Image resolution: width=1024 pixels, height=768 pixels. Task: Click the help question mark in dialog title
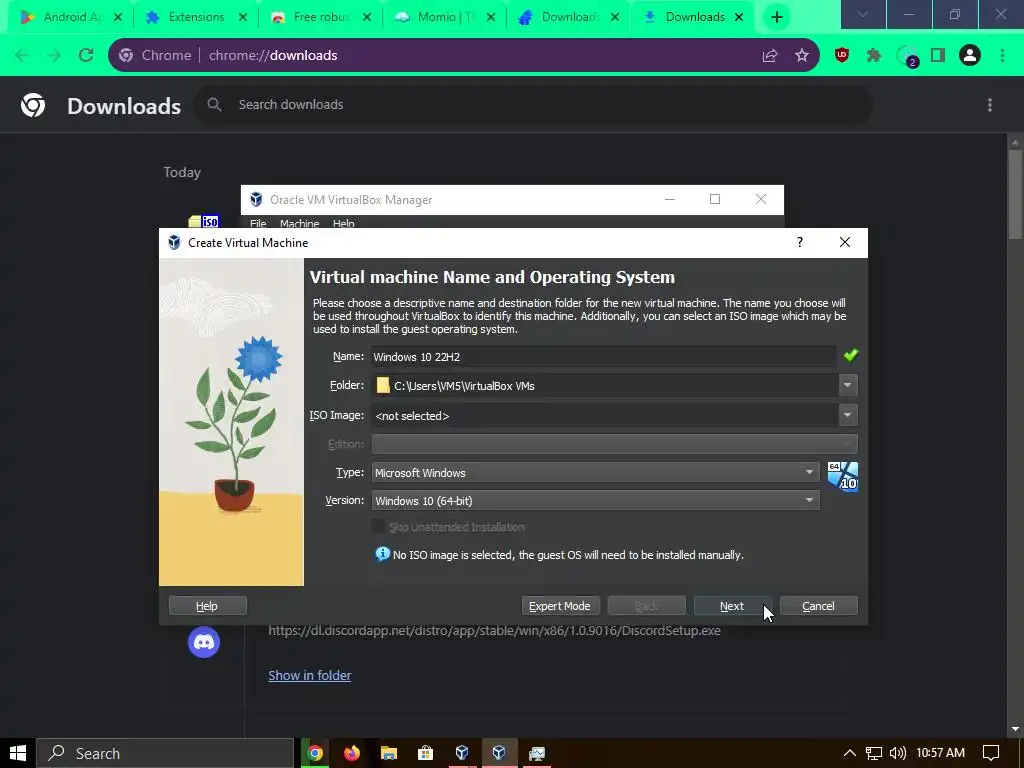tap(799, 242)
